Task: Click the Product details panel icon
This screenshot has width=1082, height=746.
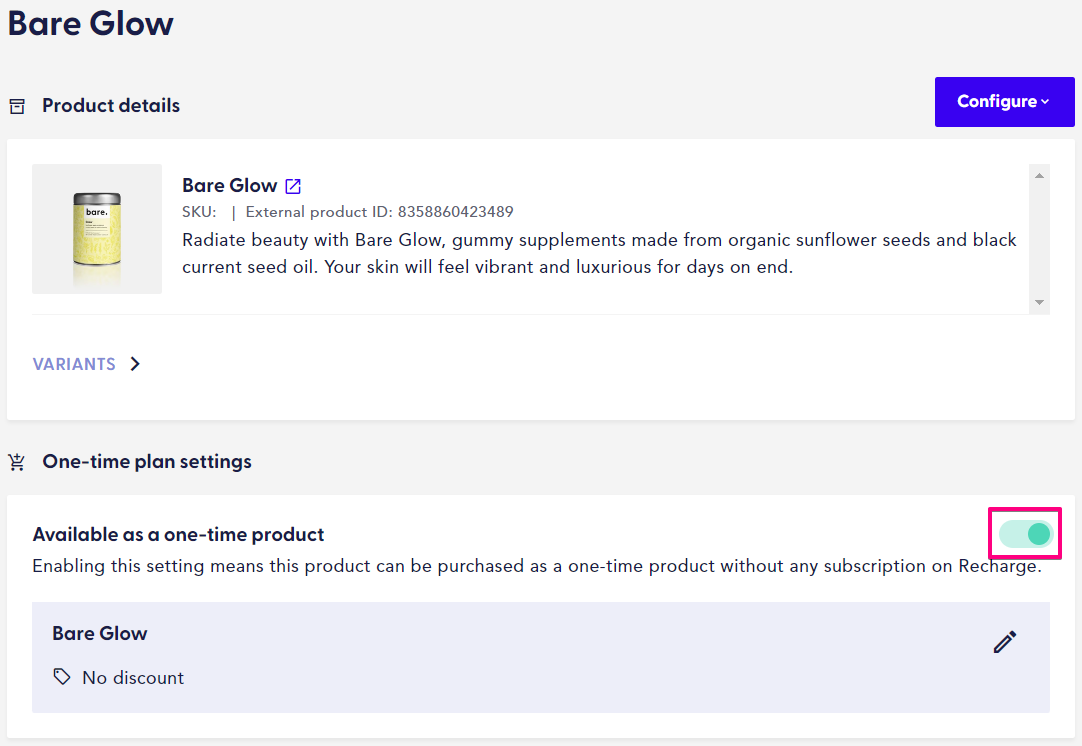Action: tap(17, 105)
